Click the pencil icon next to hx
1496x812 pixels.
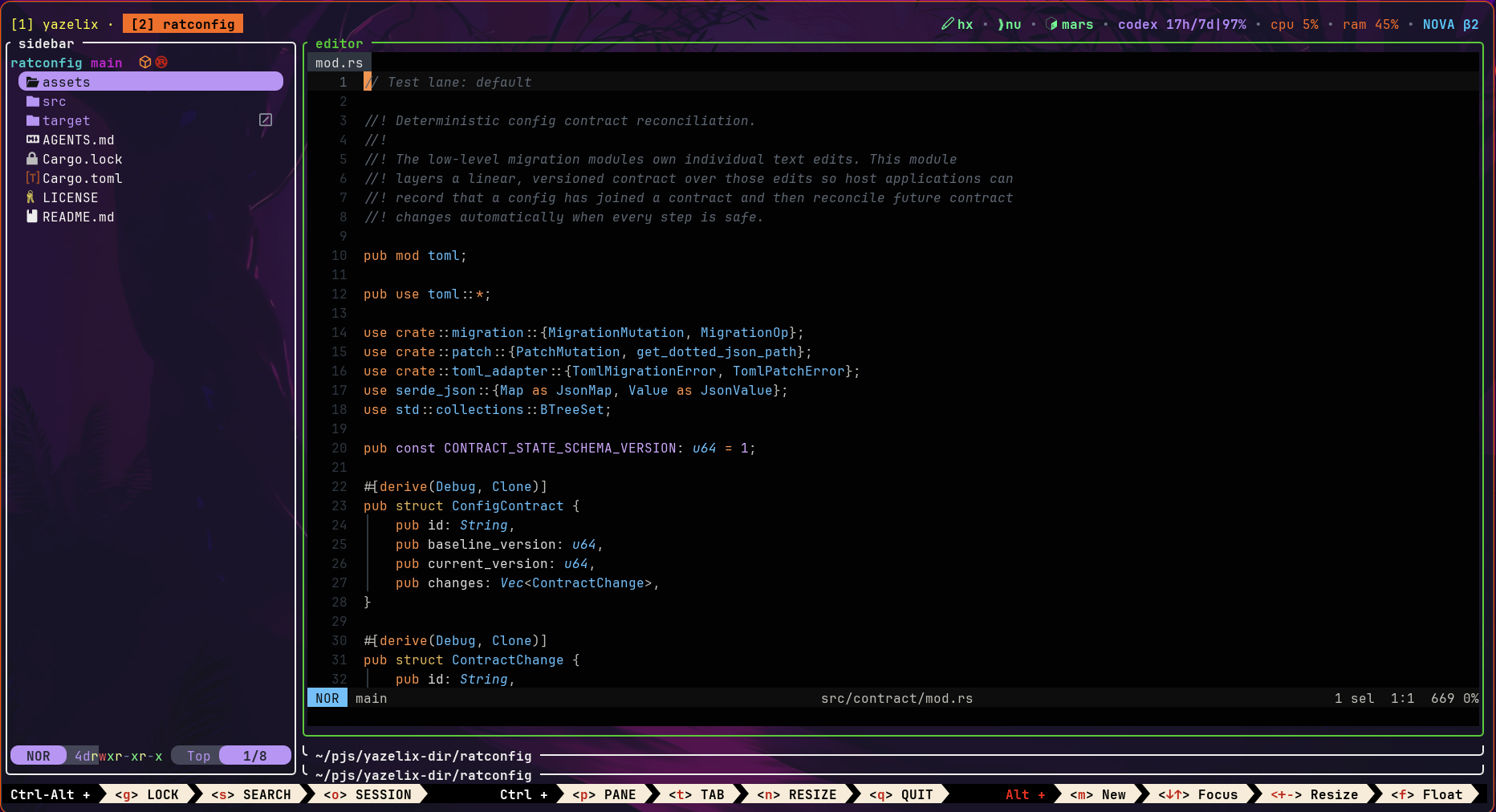click(948, 24)
